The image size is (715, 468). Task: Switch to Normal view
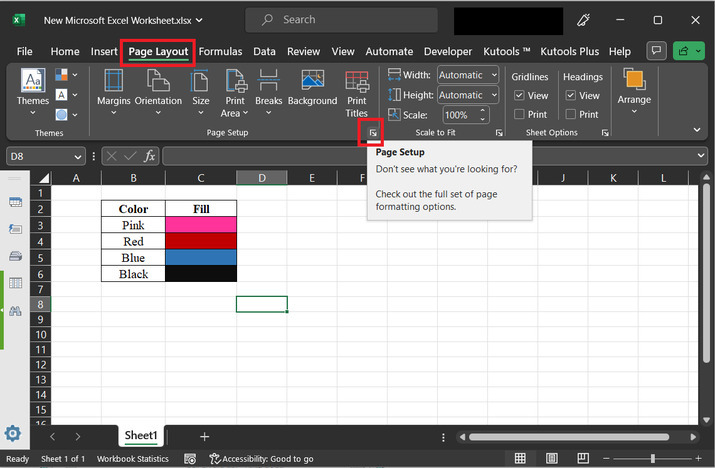[520, 458]
